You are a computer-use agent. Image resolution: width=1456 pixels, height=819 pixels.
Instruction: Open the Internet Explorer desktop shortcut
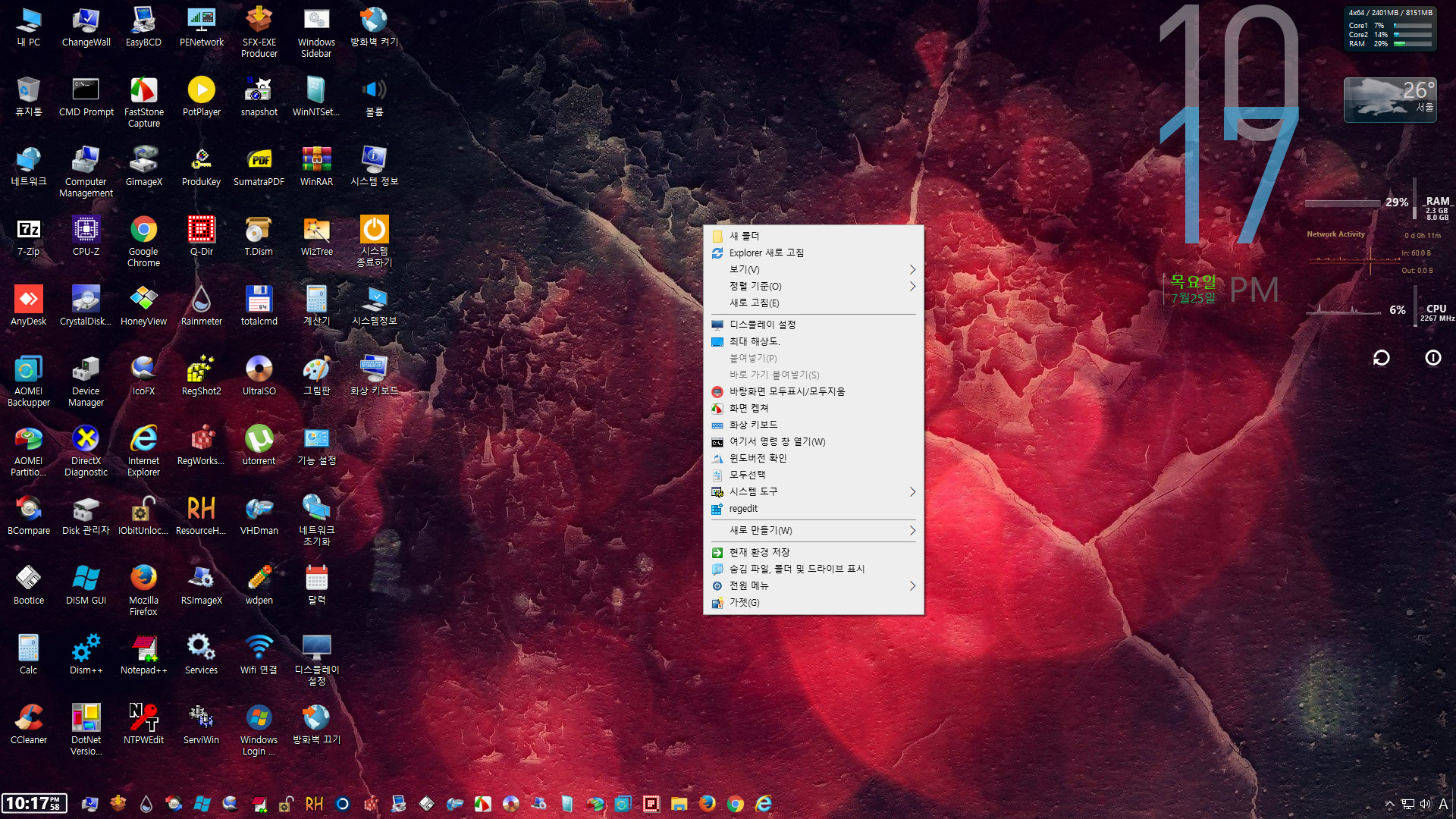[143, 451]
